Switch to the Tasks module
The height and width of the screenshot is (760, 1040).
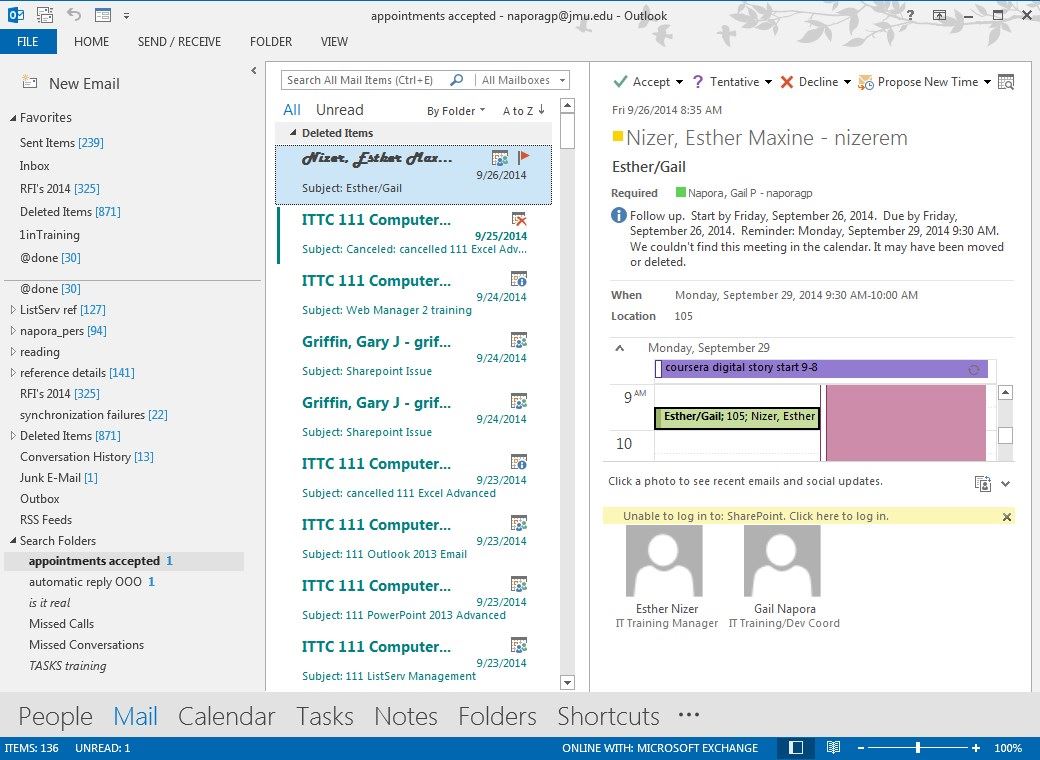pos(324,716)
